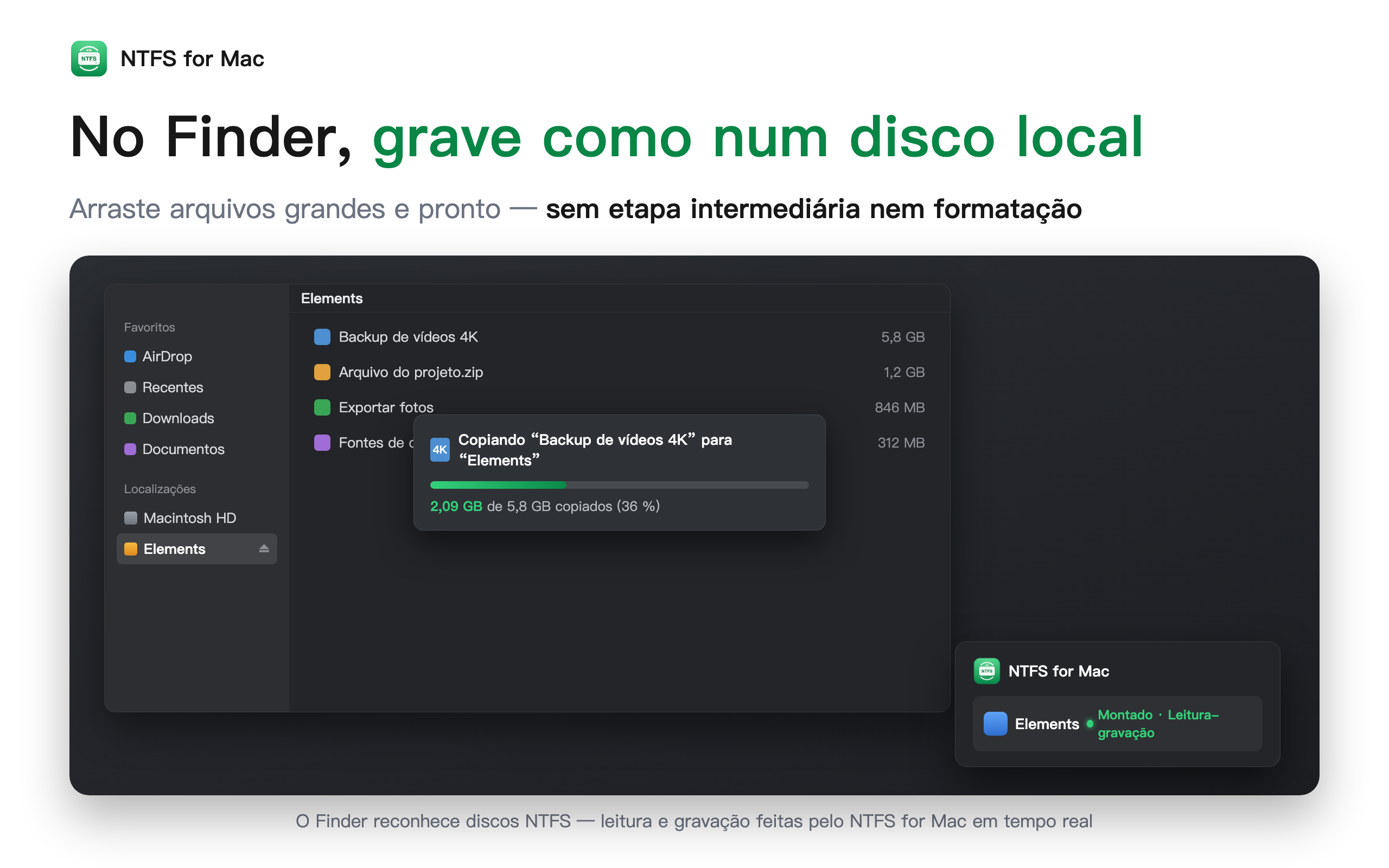The width and height of the screenshot is (1389, 868).
Task: Click the blue Elements drive icon in status panel
Action: [x=995, y=723]
